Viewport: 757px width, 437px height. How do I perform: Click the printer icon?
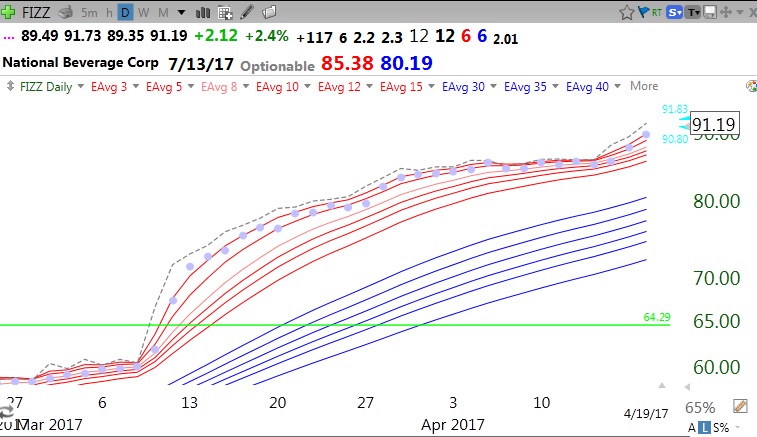pos(65,12)
